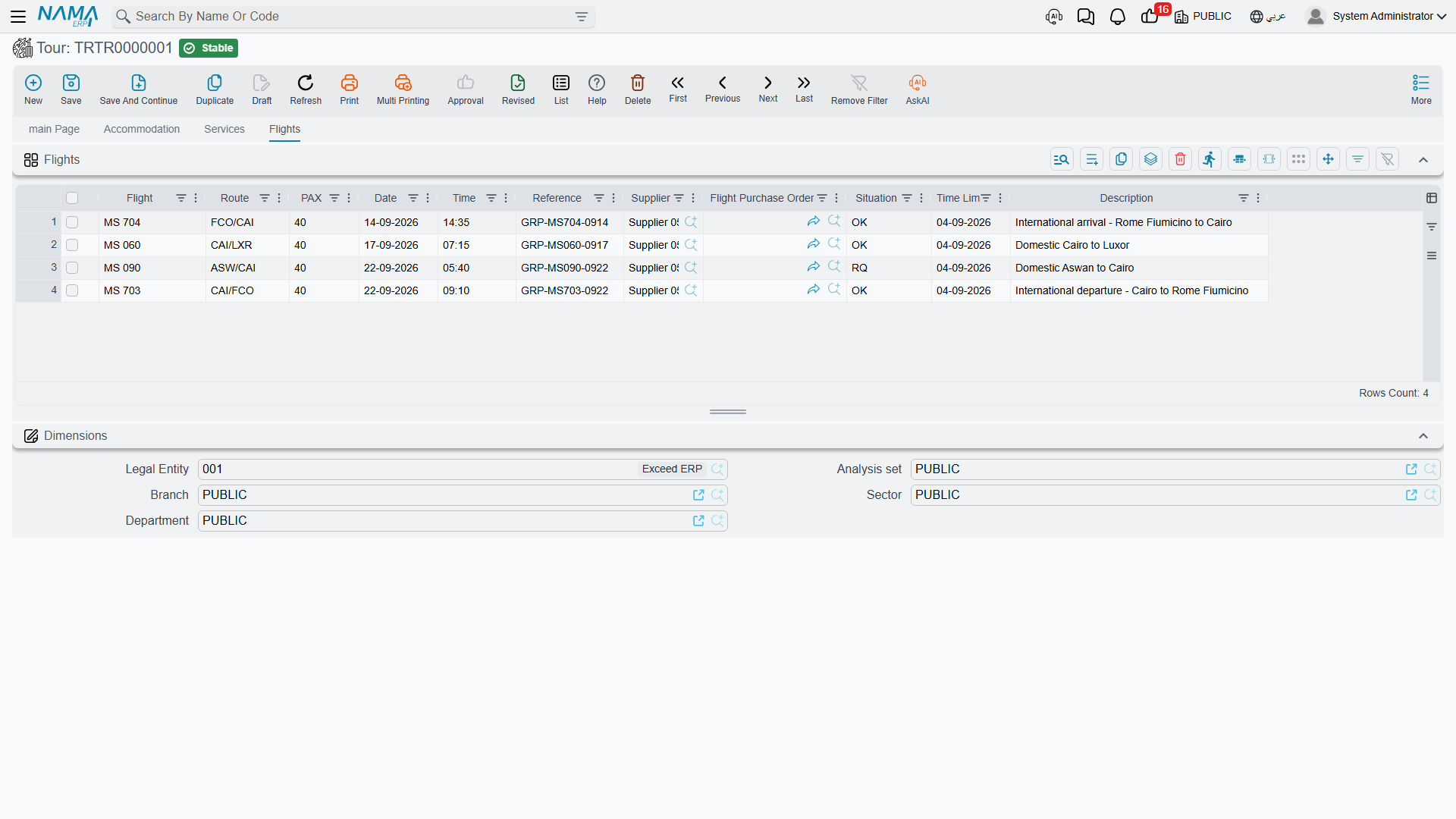Image resolution: width=1456 pixels, height=819 pixels.
Task: Check the row for flight MS 090
Action: pyautogui.click(x=72, y=268)
